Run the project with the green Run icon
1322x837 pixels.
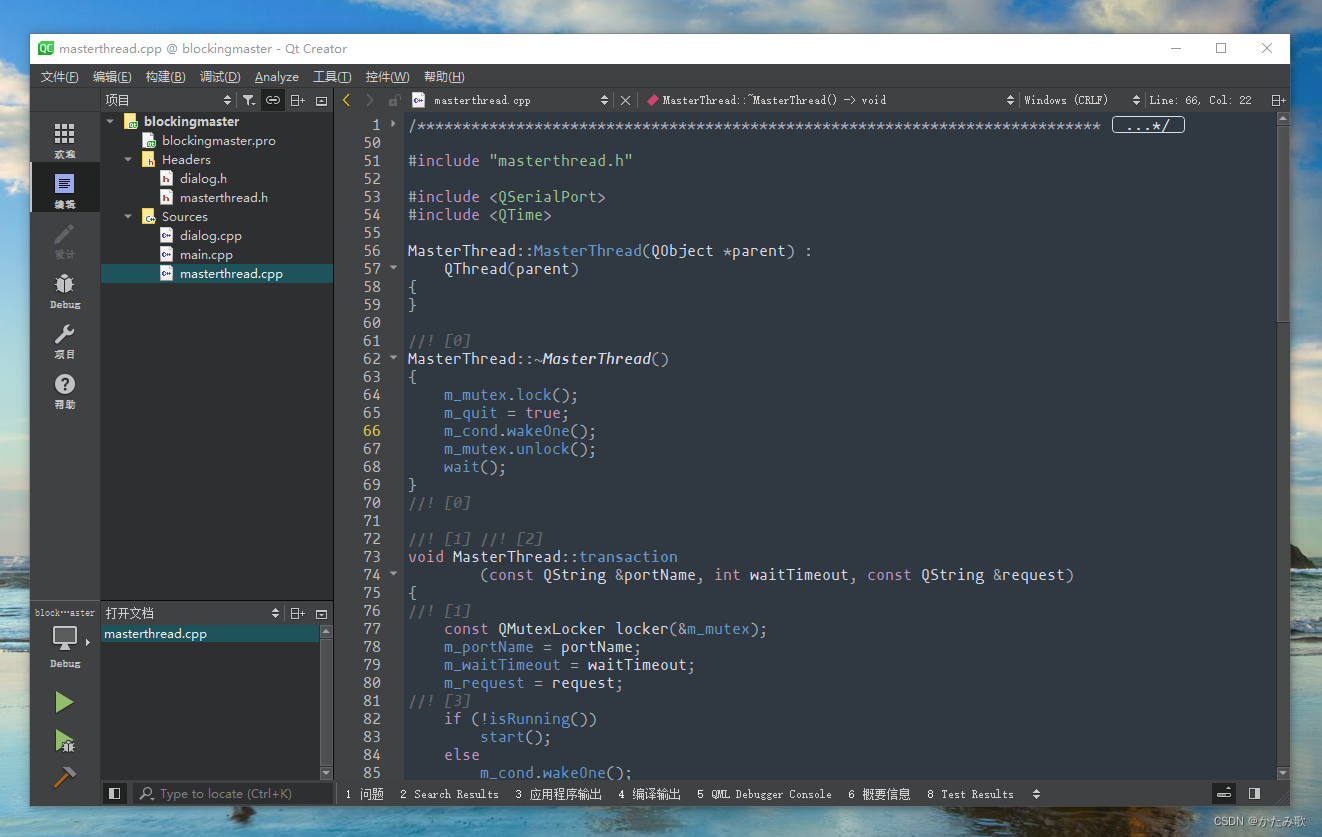click(x=64, y=701)
